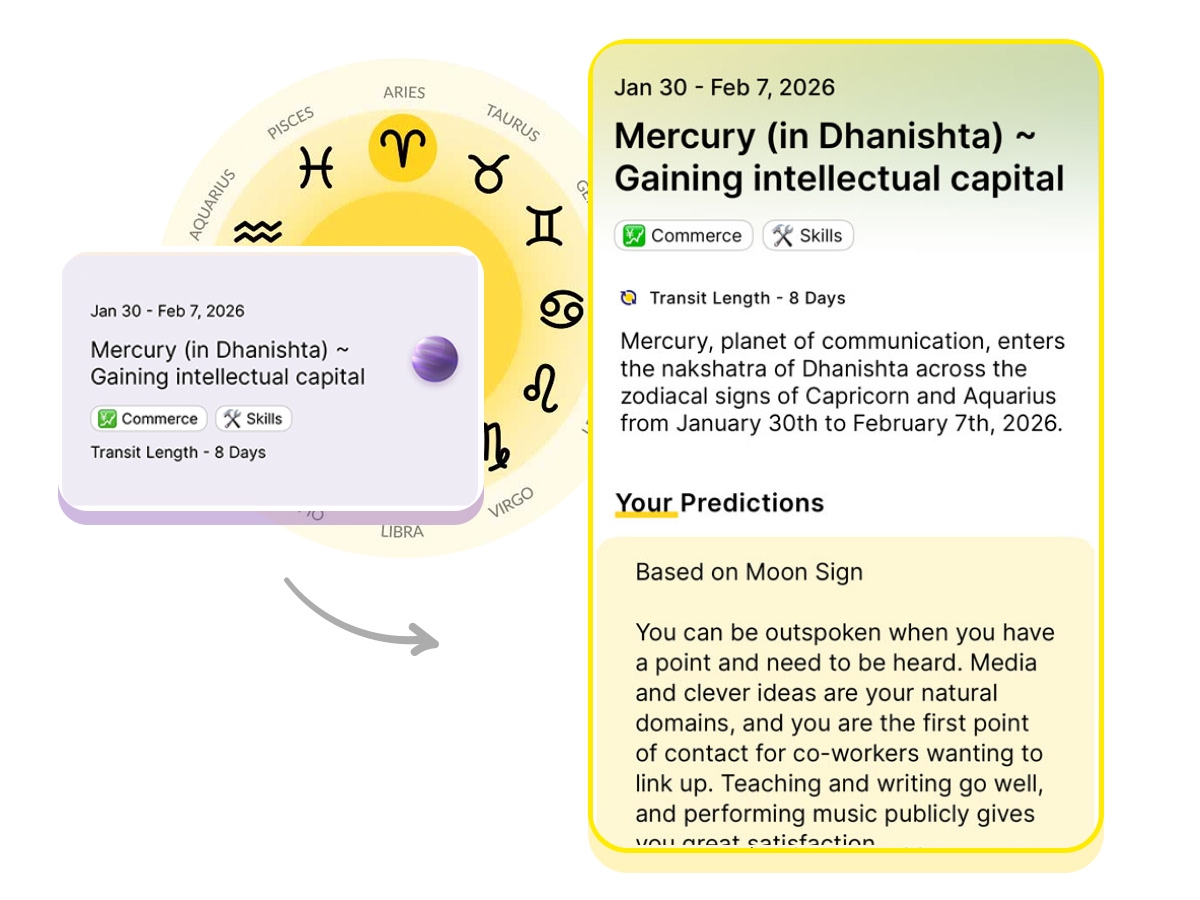Select the Gemini twins symbol
This screenshot has height=900, width=1200.
pos(544,226)
